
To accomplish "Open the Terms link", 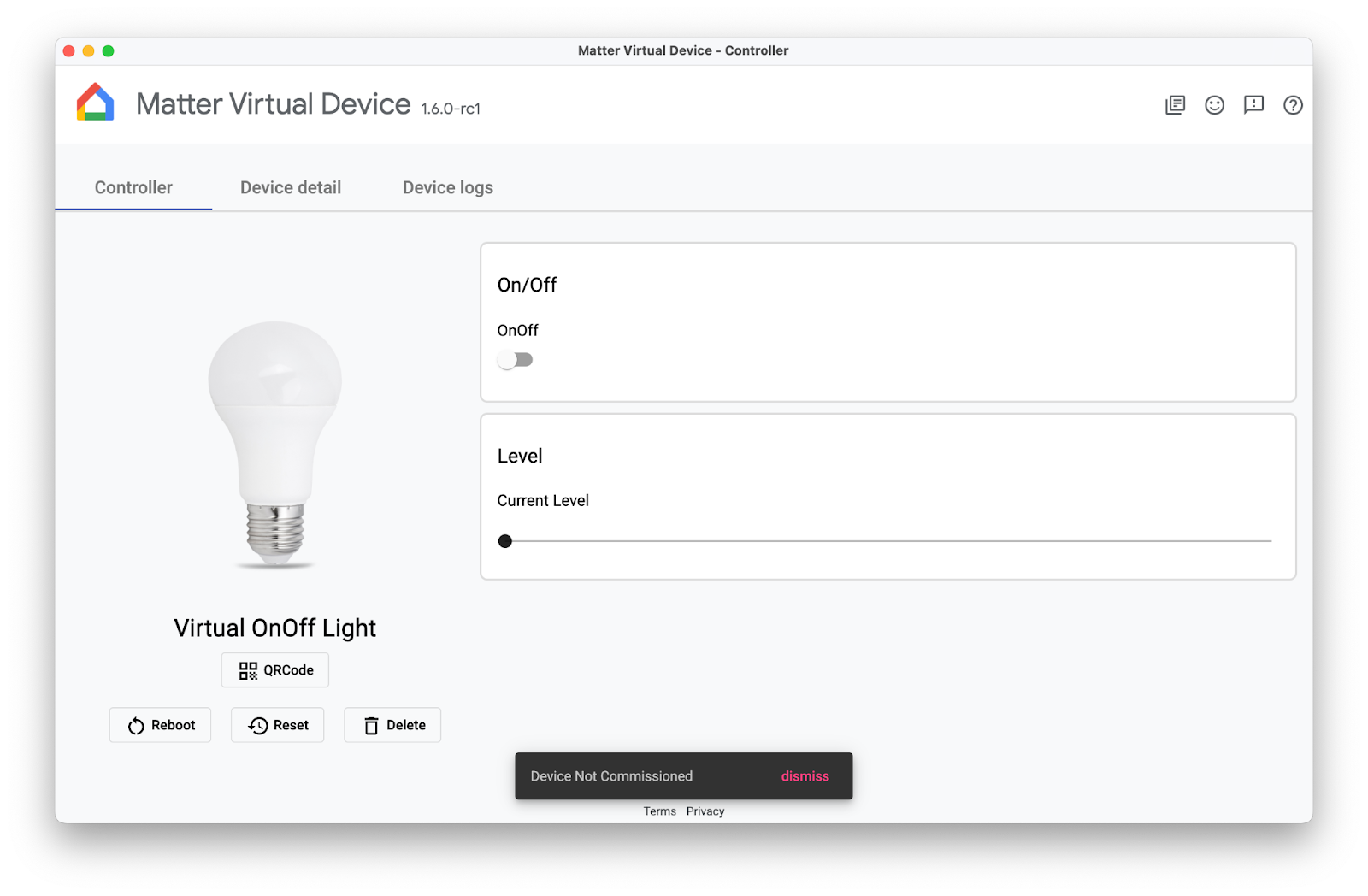I will tap(659, 811).
